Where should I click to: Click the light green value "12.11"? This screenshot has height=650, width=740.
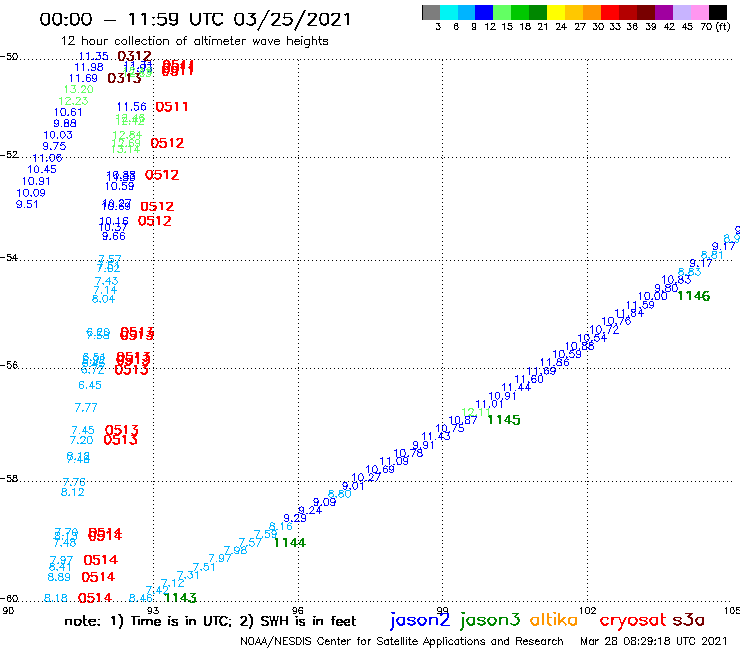tap(476, 412)
